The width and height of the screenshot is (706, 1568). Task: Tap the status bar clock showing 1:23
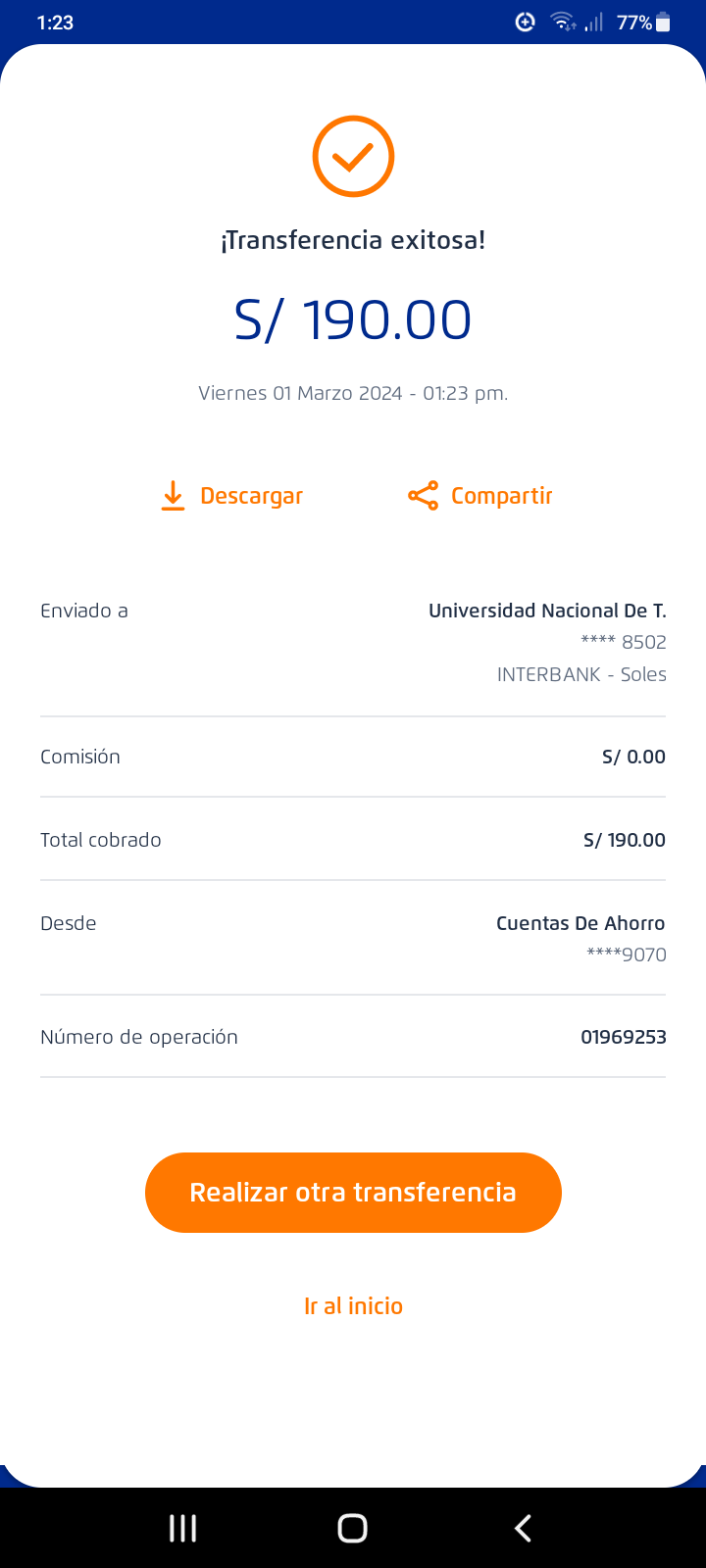coord(55,23)
